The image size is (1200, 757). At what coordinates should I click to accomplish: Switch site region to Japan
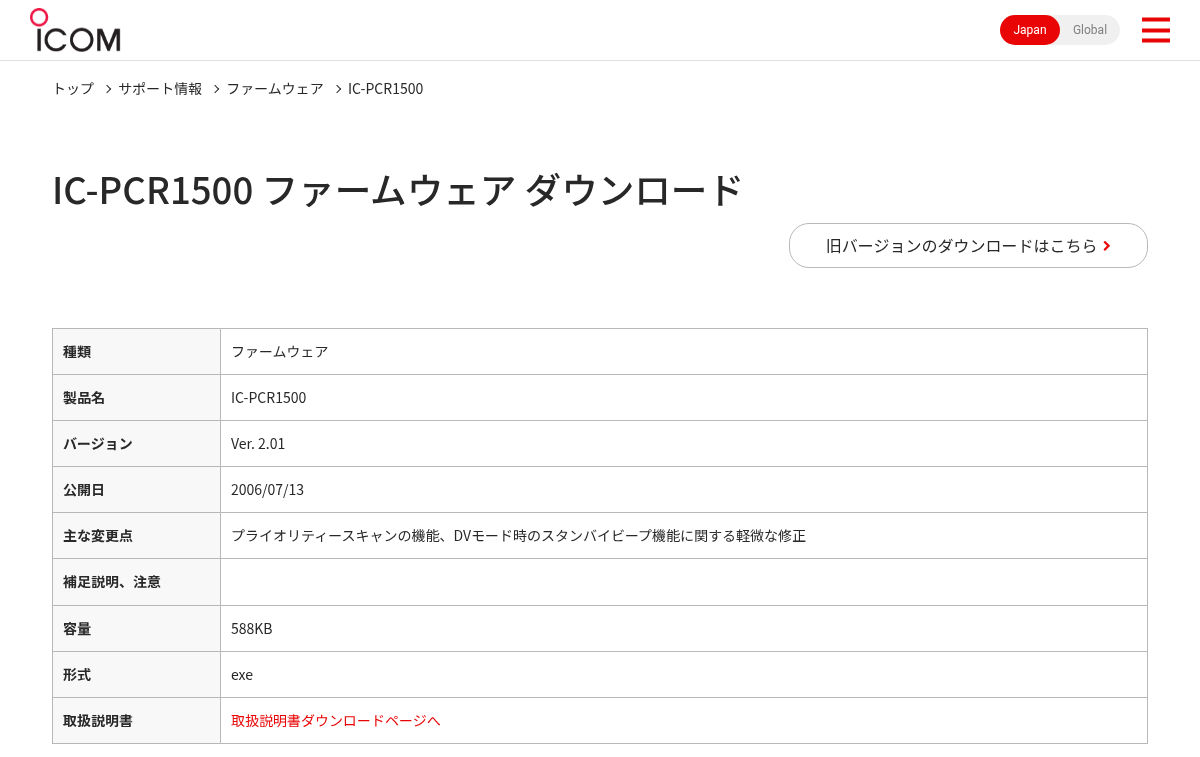coord(1030,30)
